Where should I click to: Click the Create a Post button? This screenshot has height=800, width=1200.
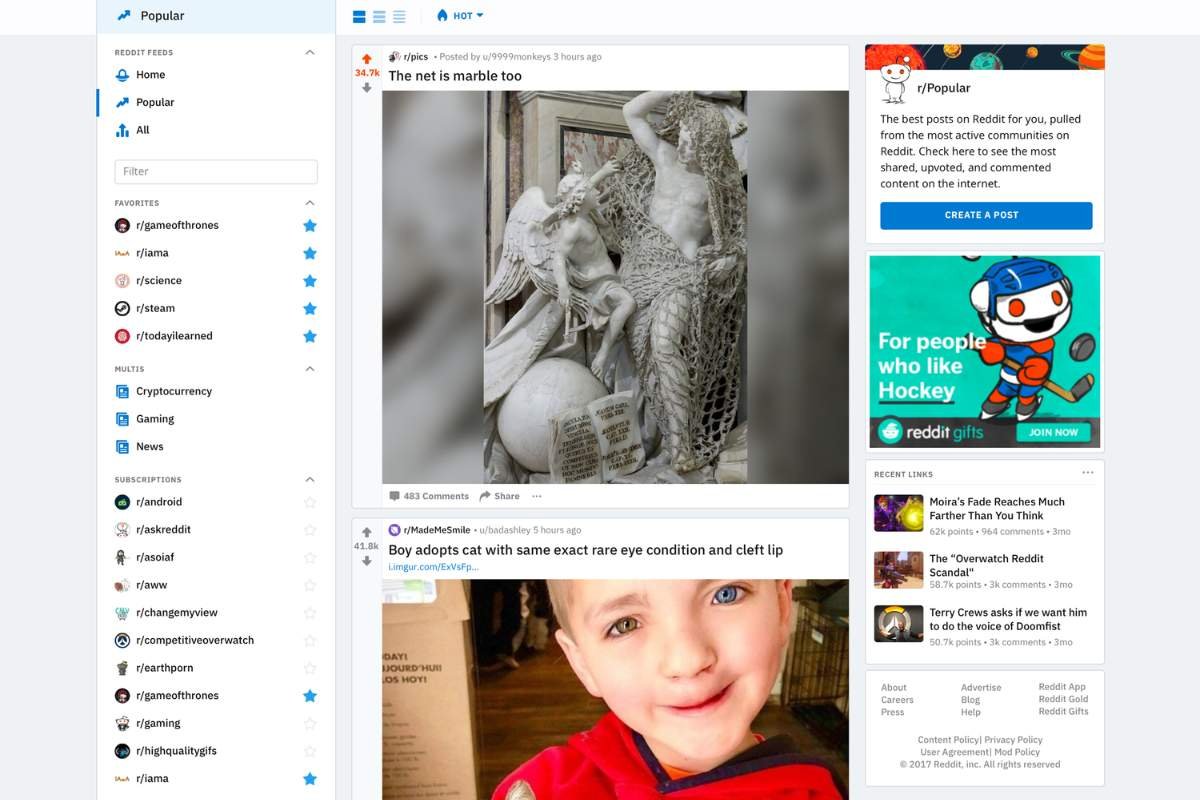click(x=986, y=215)
